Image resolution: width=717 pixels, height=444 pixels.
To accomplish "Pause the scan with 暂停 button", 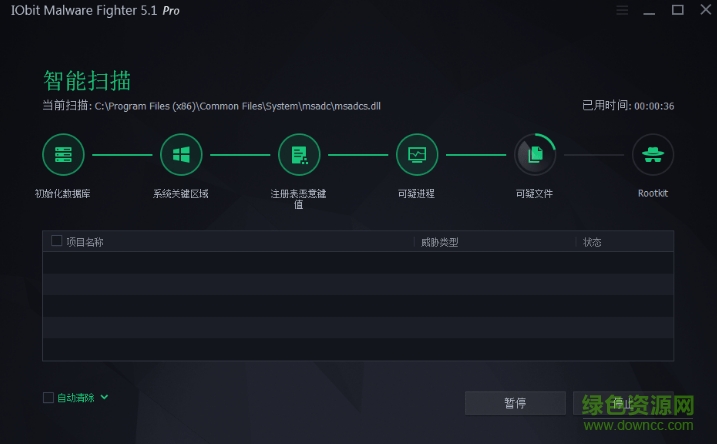I will [x=515, y=403].
